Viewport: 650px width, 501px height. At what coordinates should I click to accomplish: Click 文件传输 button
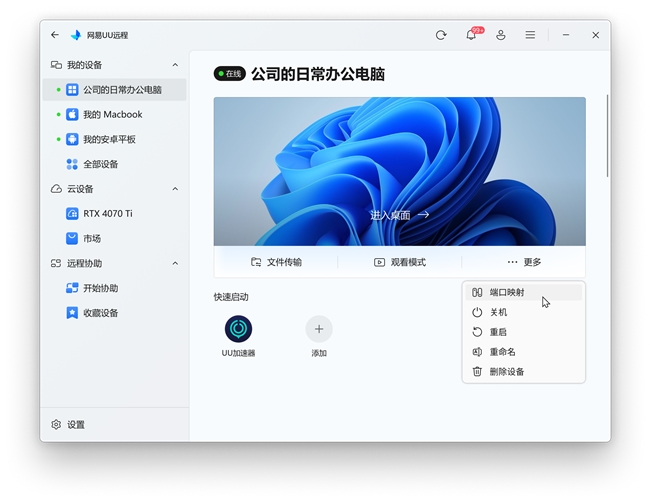276,262
